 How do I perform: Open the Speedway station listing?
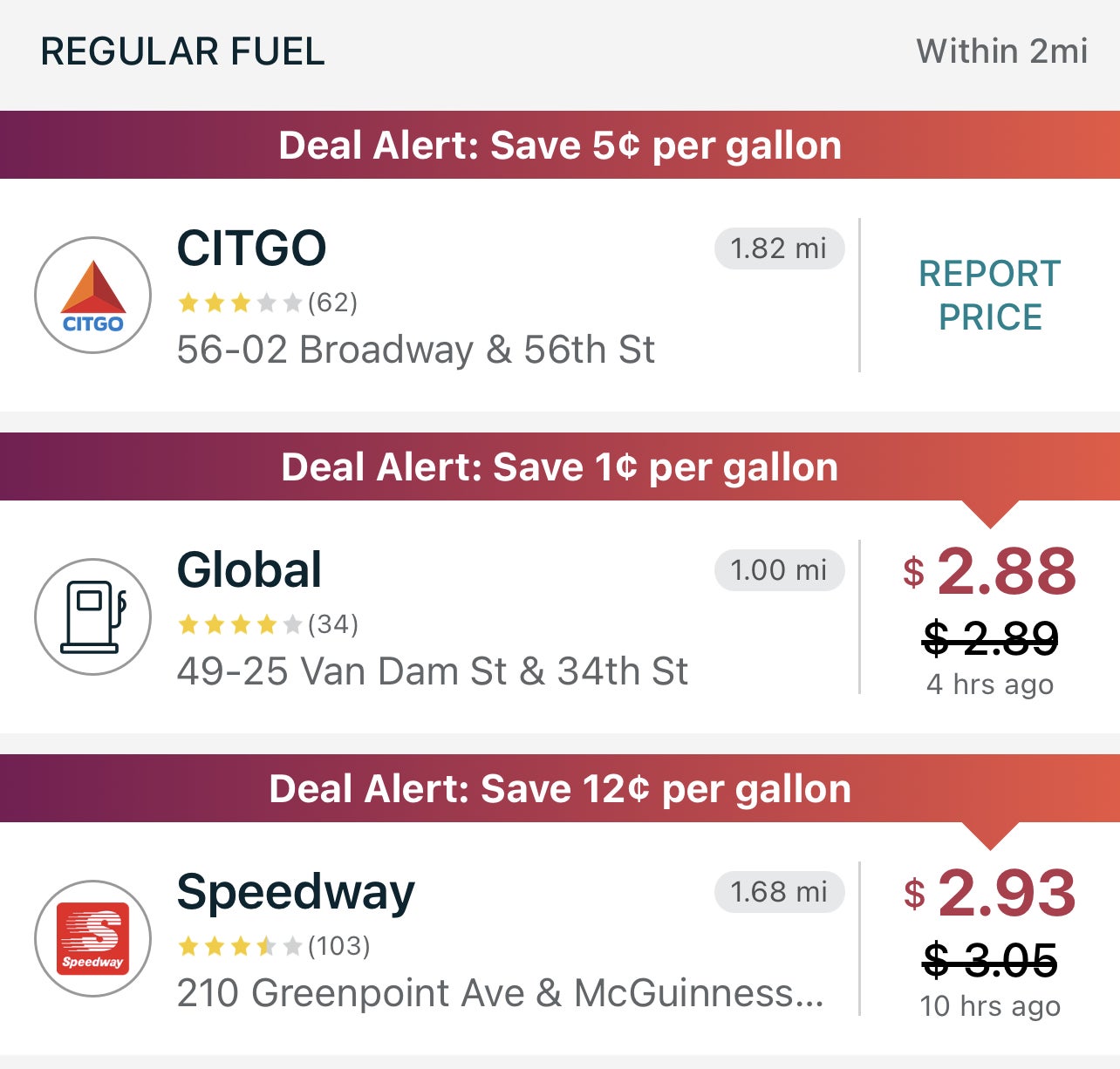pyautogui.click(x=297, y=890)
